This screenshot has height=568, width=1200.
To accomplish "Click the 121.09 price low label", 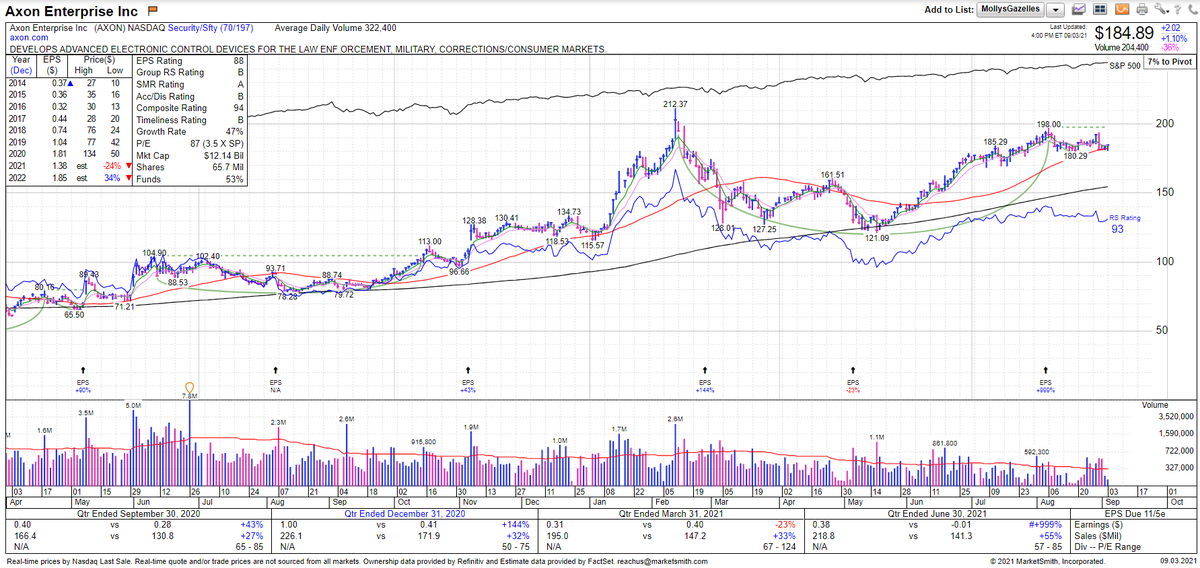I will [877, 238].
